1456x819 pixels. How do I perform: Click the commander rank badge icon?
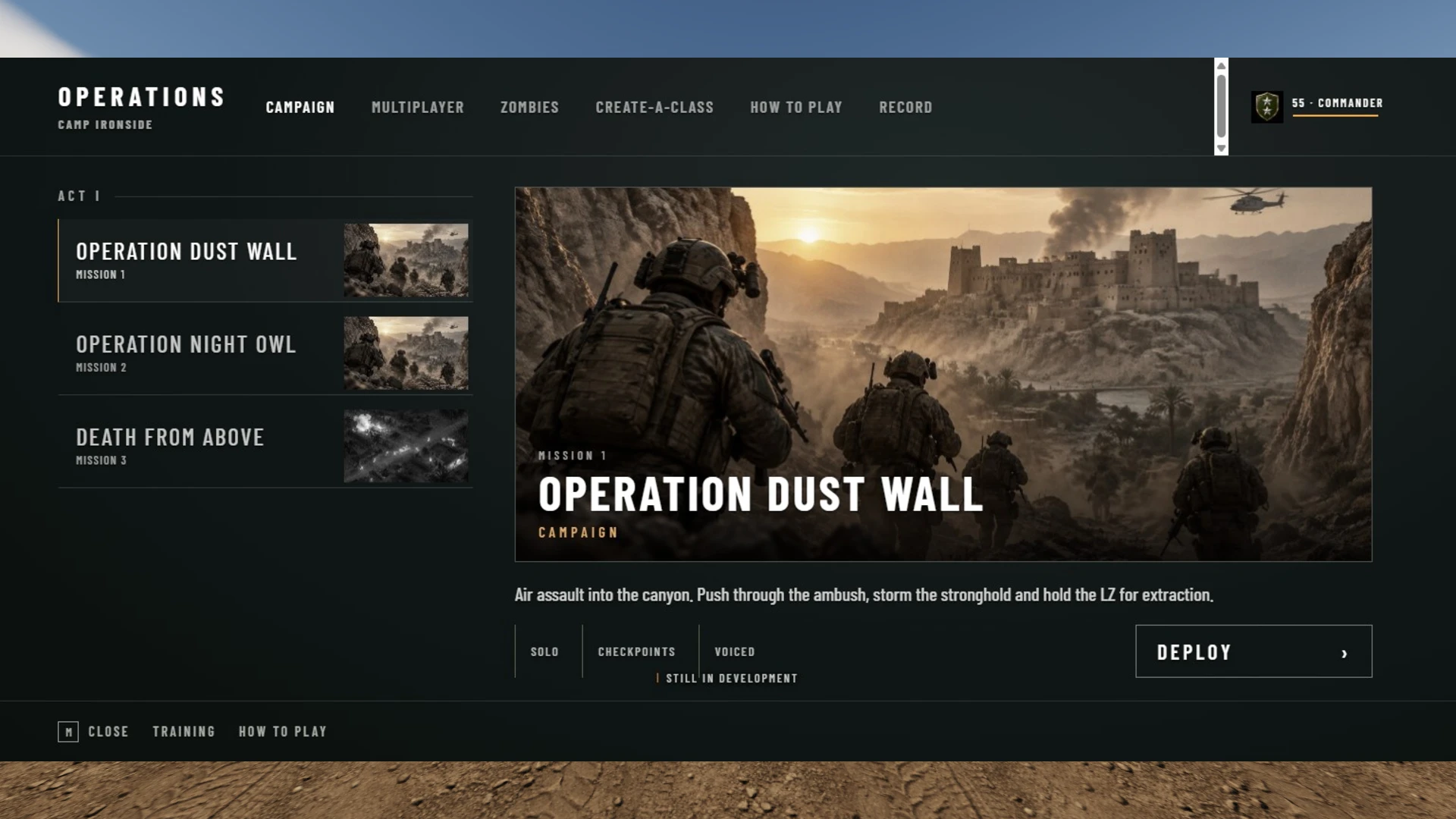1267,107
